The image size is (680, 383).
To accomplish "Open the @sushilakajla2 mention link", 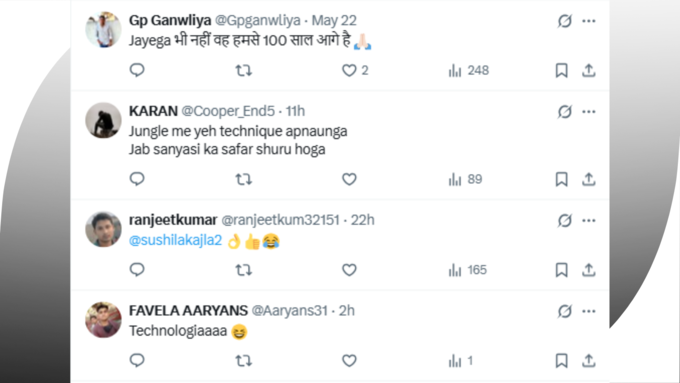I will click(x=176, y=240).
